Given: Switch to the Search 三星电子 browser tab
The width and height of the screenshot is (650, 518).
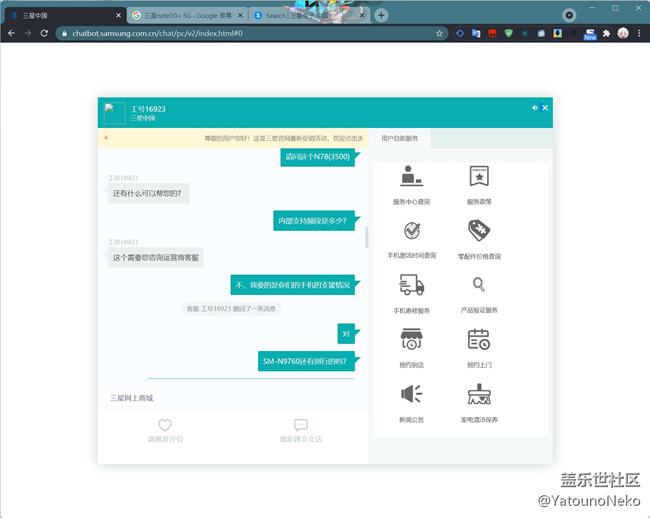Looking at the screenshot, I should pyautogui.click(x=308, y=16).
